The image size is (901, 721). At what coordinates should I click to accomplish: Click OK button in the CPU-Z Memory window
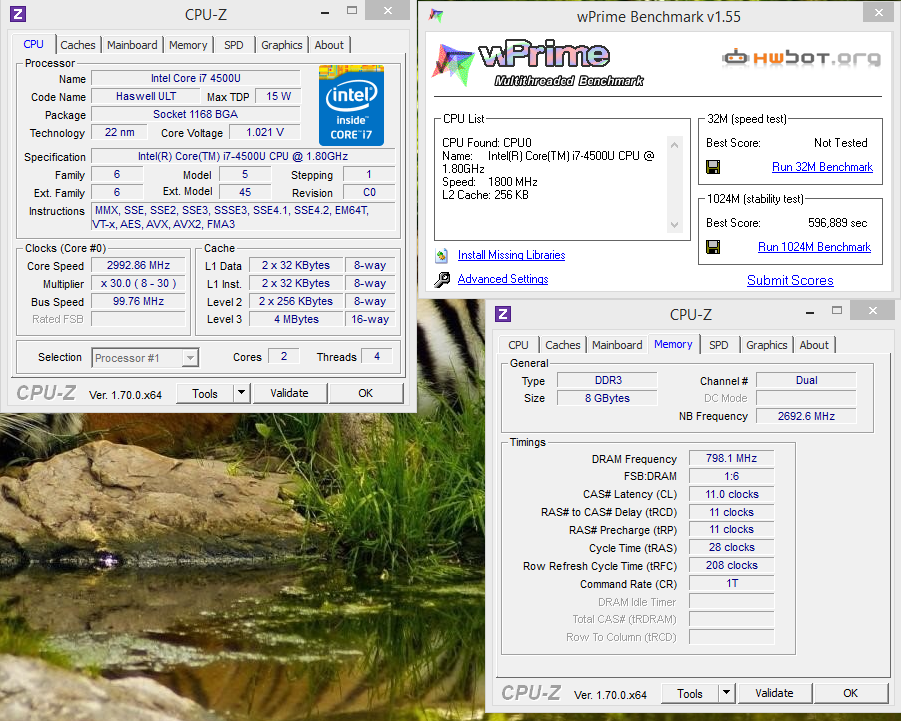[x=850, y=693]
